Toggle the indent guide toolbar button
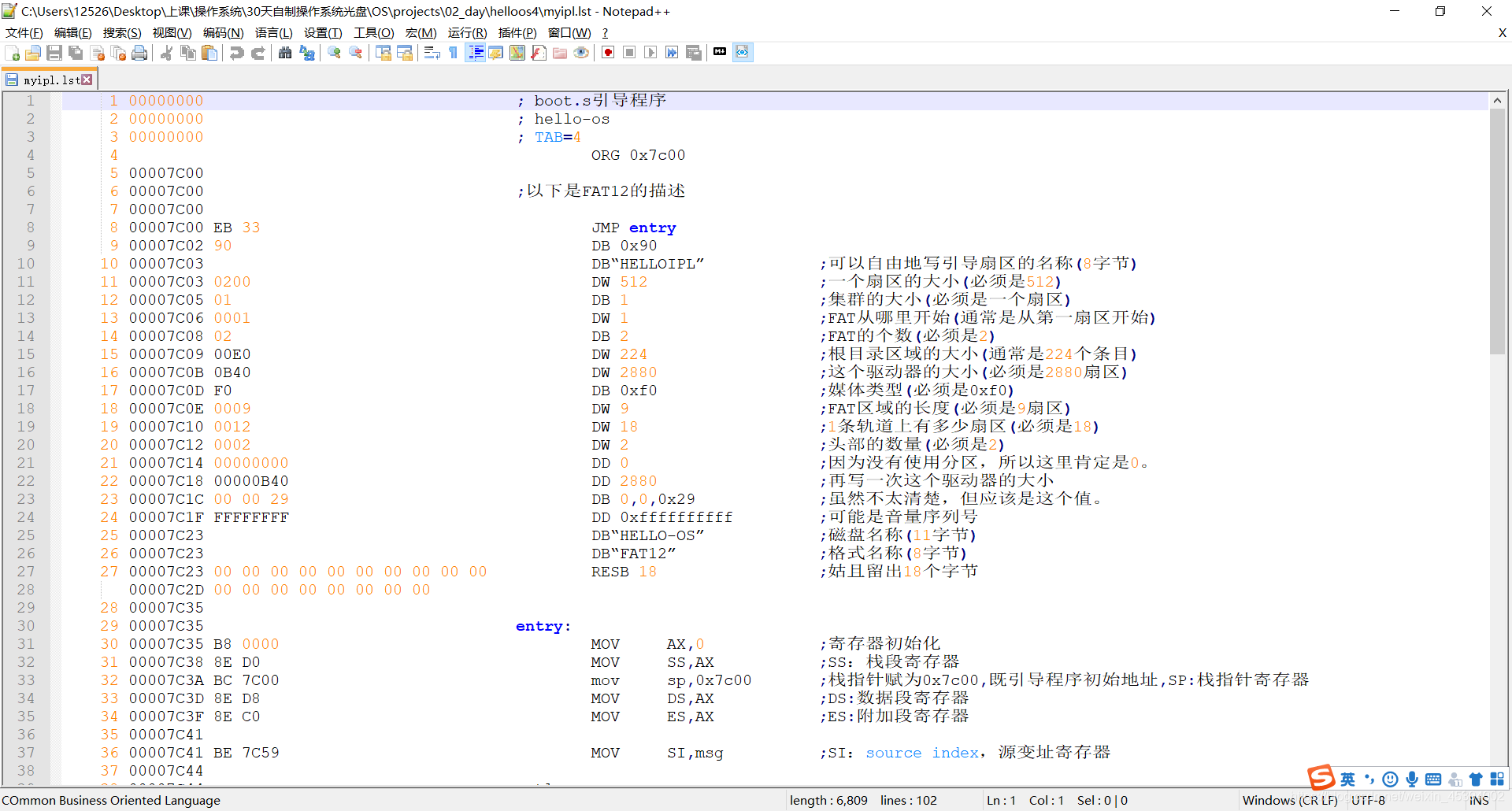Image resolution: width=1512 pixels, height=811 pixels. [475, 53]
